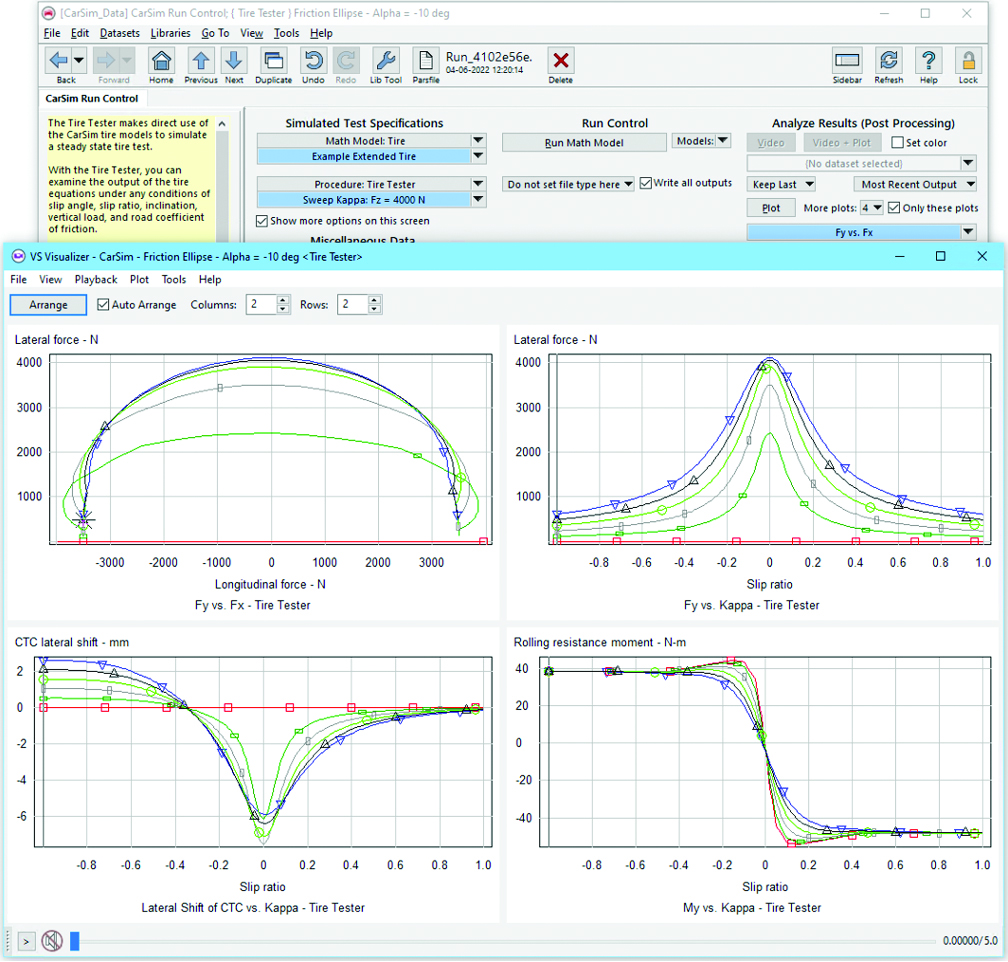The width and height of the screenshot is (1008, 962).
Task: Click the CarSim app icon in title bar
Action: [x=48, y=13]
